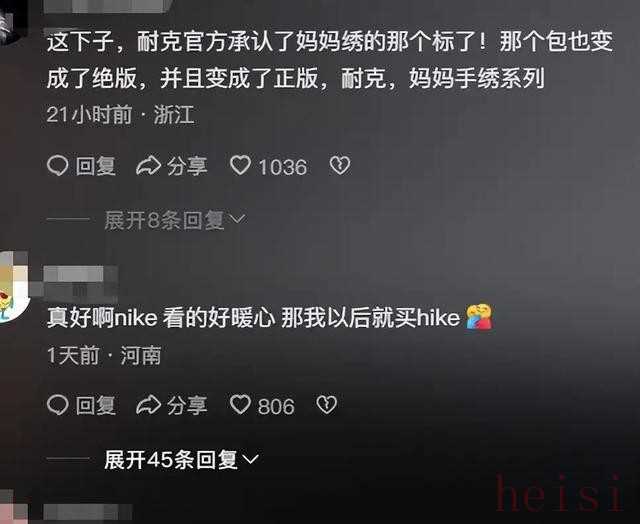Open blurred username of Zhejiang commenter
The height and width of the screenshot is (524, 640).
pyautogui.click(x=107, y=6)
